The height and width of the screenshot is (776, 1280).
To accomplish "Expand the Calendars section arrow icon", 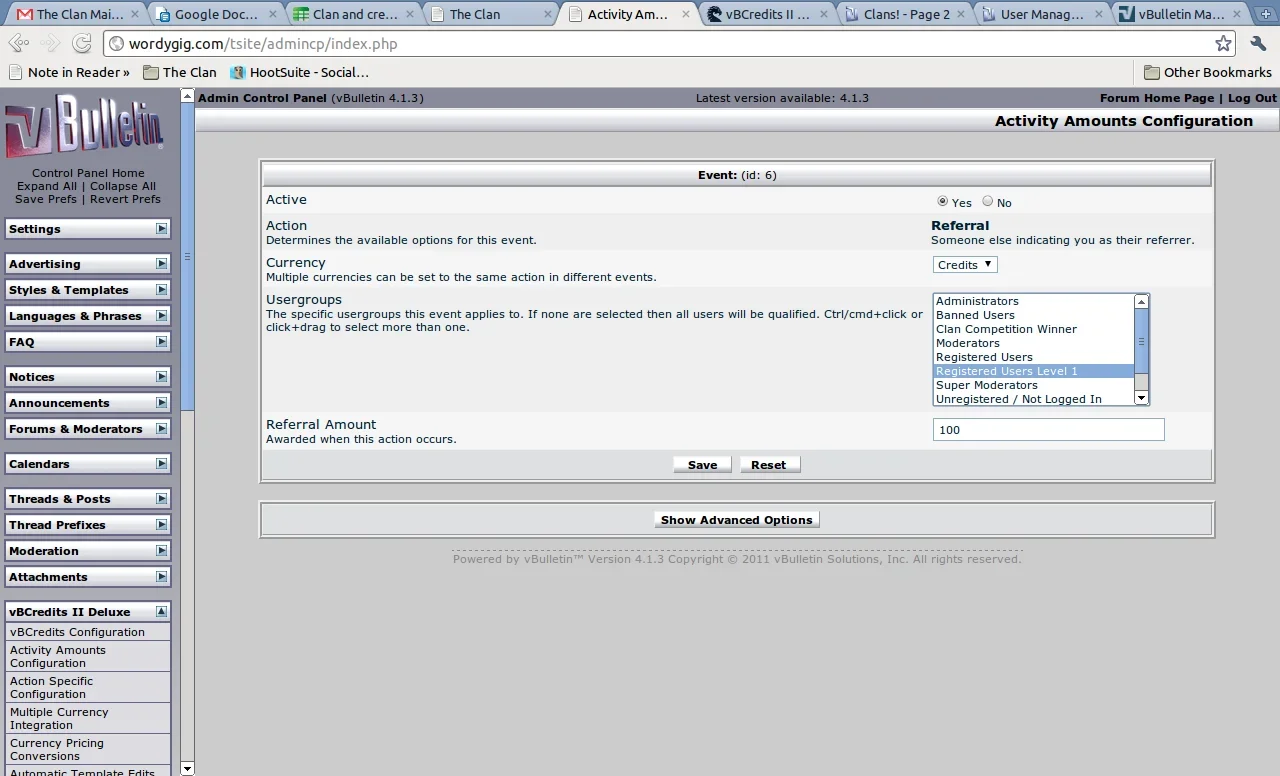I will tap(161, 464).
